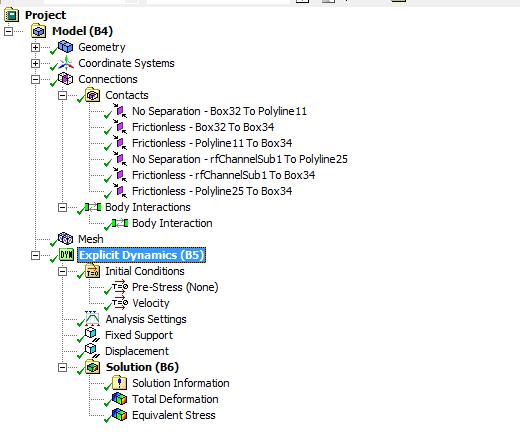The image size is (520, 437).
Task: Collapse the Connections branch
Action: pyautogui.click(x=35, y=79)
